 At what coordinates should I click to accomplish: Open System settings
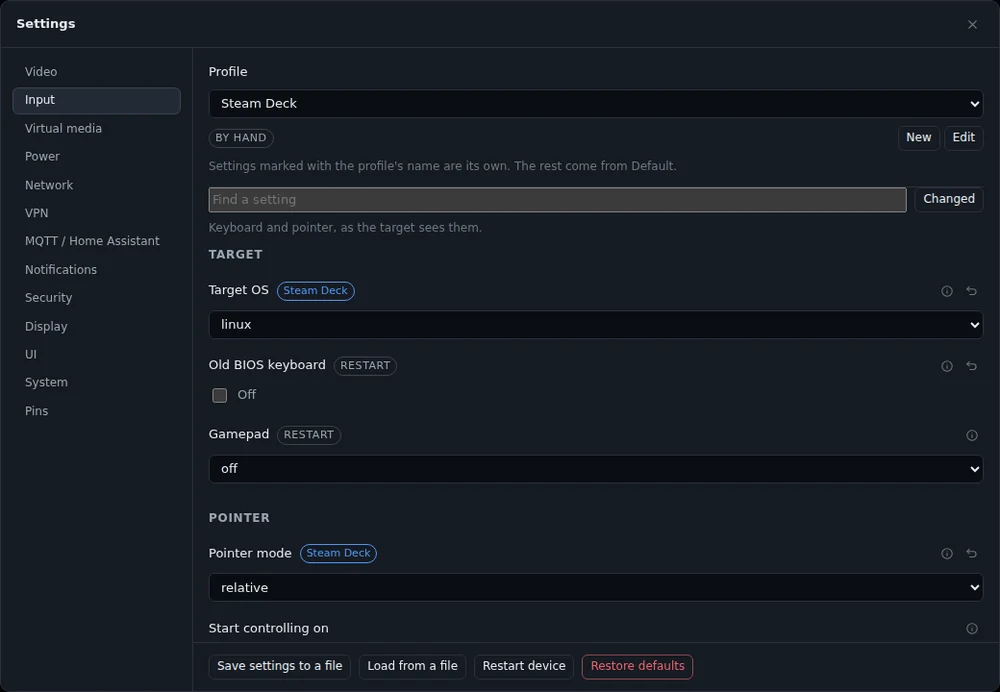pyautogui.click(x=96, y=383)
